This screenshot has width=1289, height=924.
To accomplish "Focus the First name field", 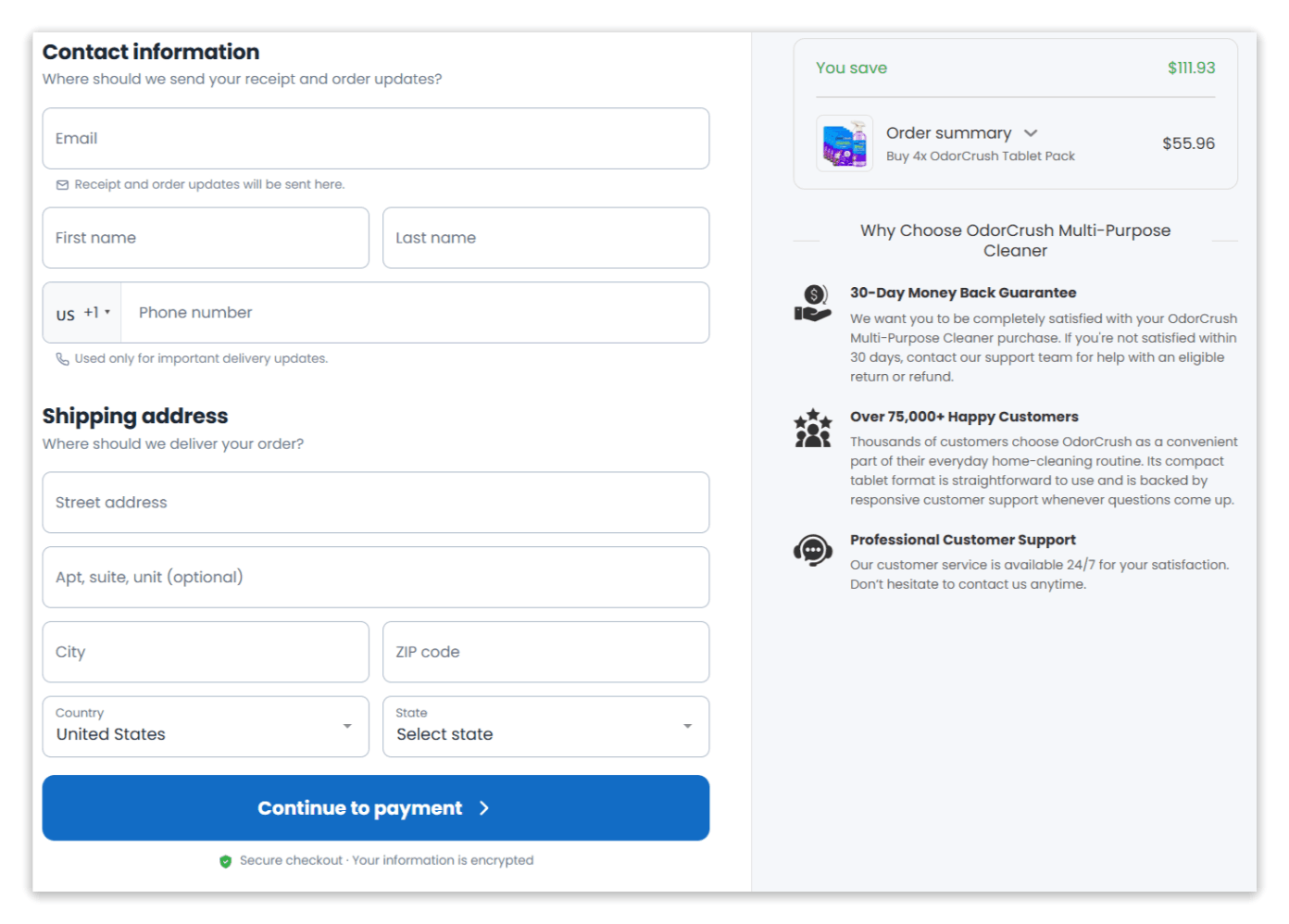I will [x=206, y=238].
